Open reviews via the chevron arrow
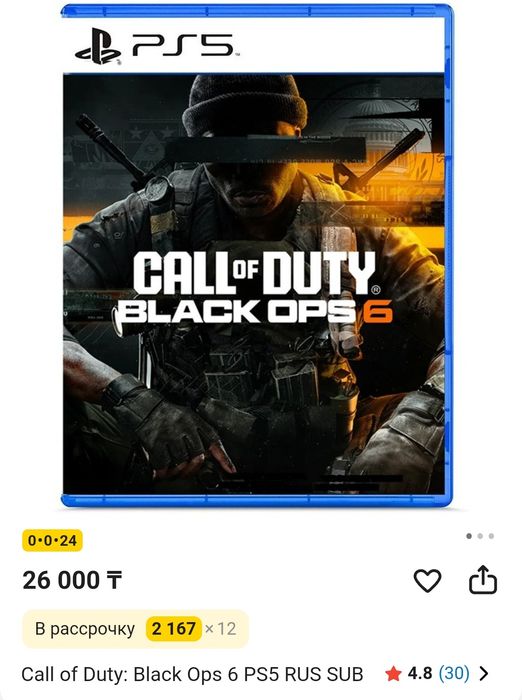Viewport: 522px width, 700px height. click(x=484, y=673)
